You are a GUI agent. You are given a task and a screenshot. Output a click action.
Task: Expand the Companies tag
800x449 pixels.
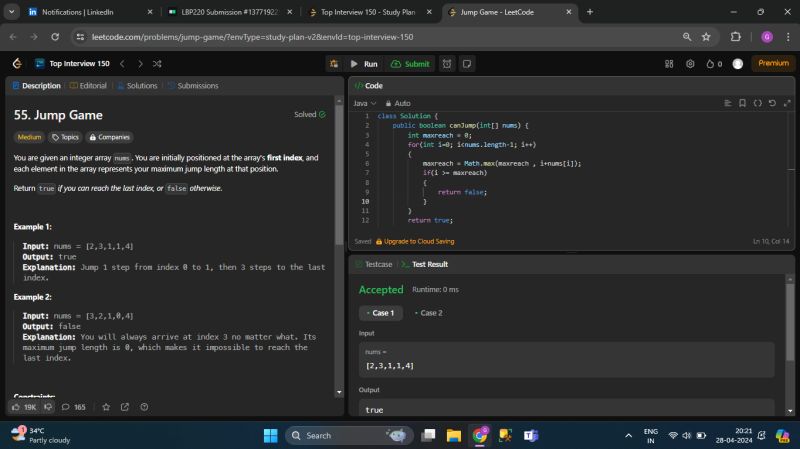(x=110, y=137)
